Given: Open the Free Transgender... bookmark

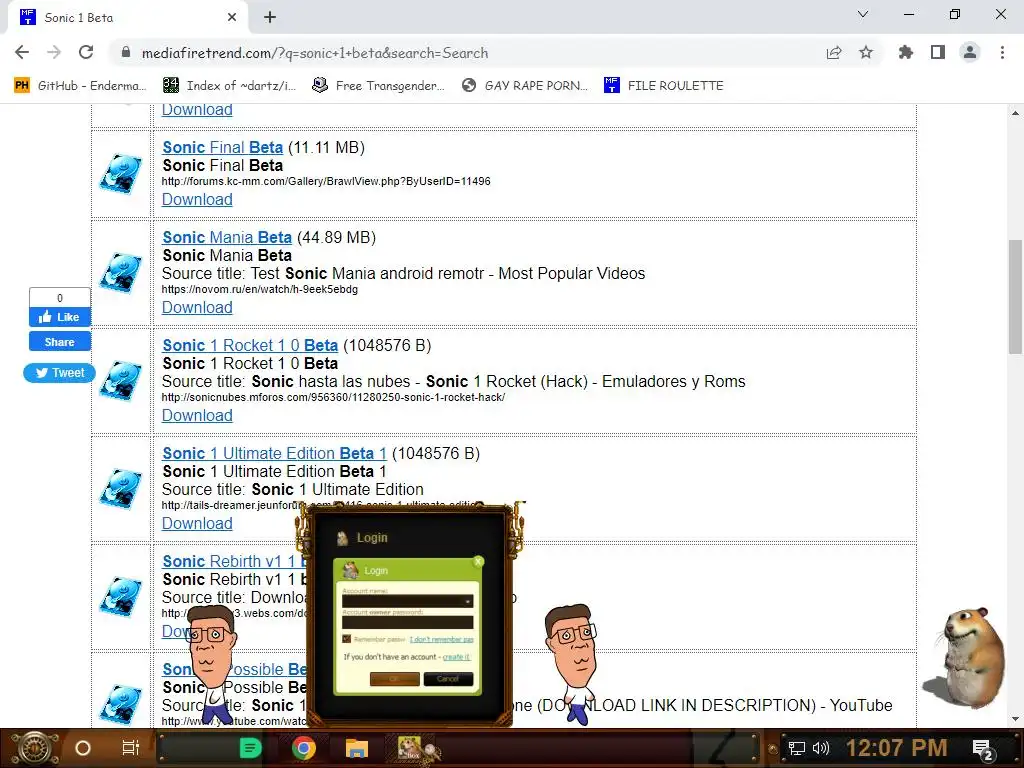Looking at the screenshot, I should click(379, 86).
